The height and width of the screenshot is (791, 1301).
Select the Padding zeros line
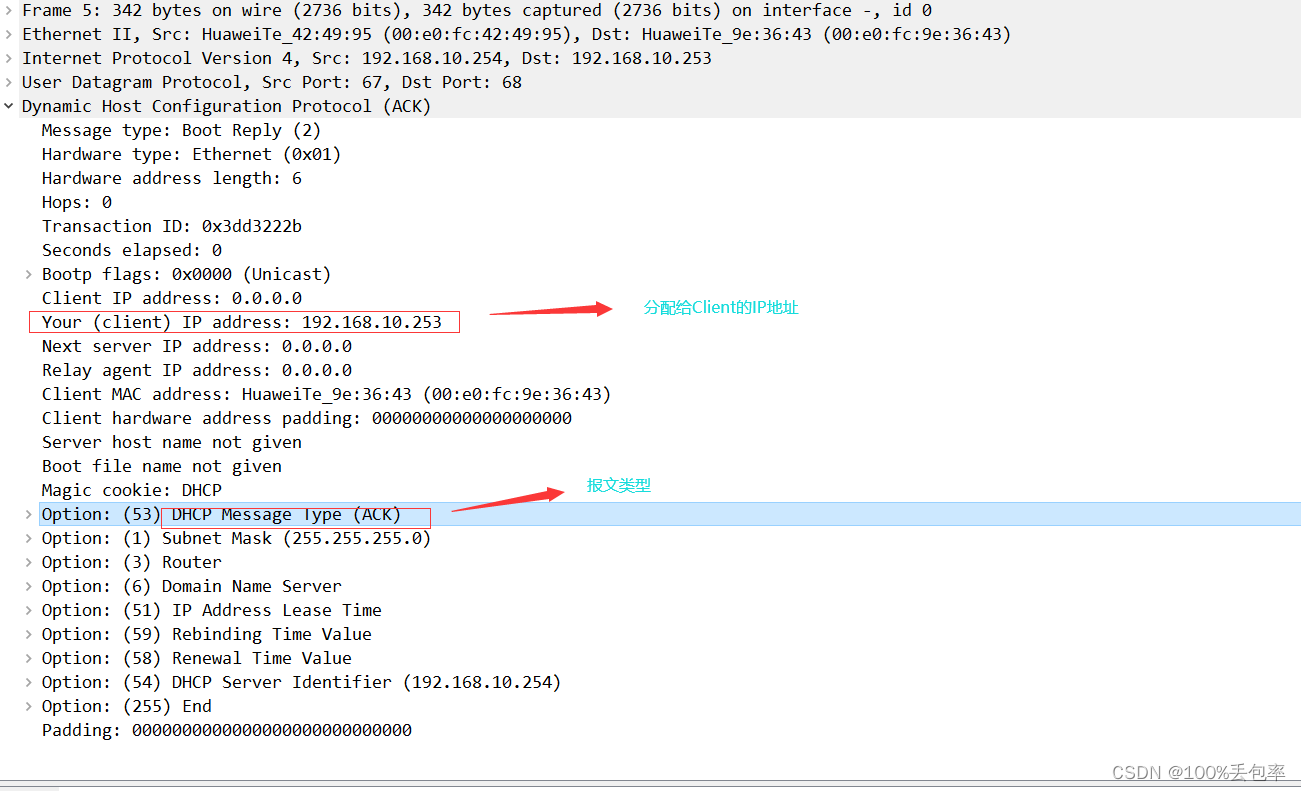[x=226, y=731]
